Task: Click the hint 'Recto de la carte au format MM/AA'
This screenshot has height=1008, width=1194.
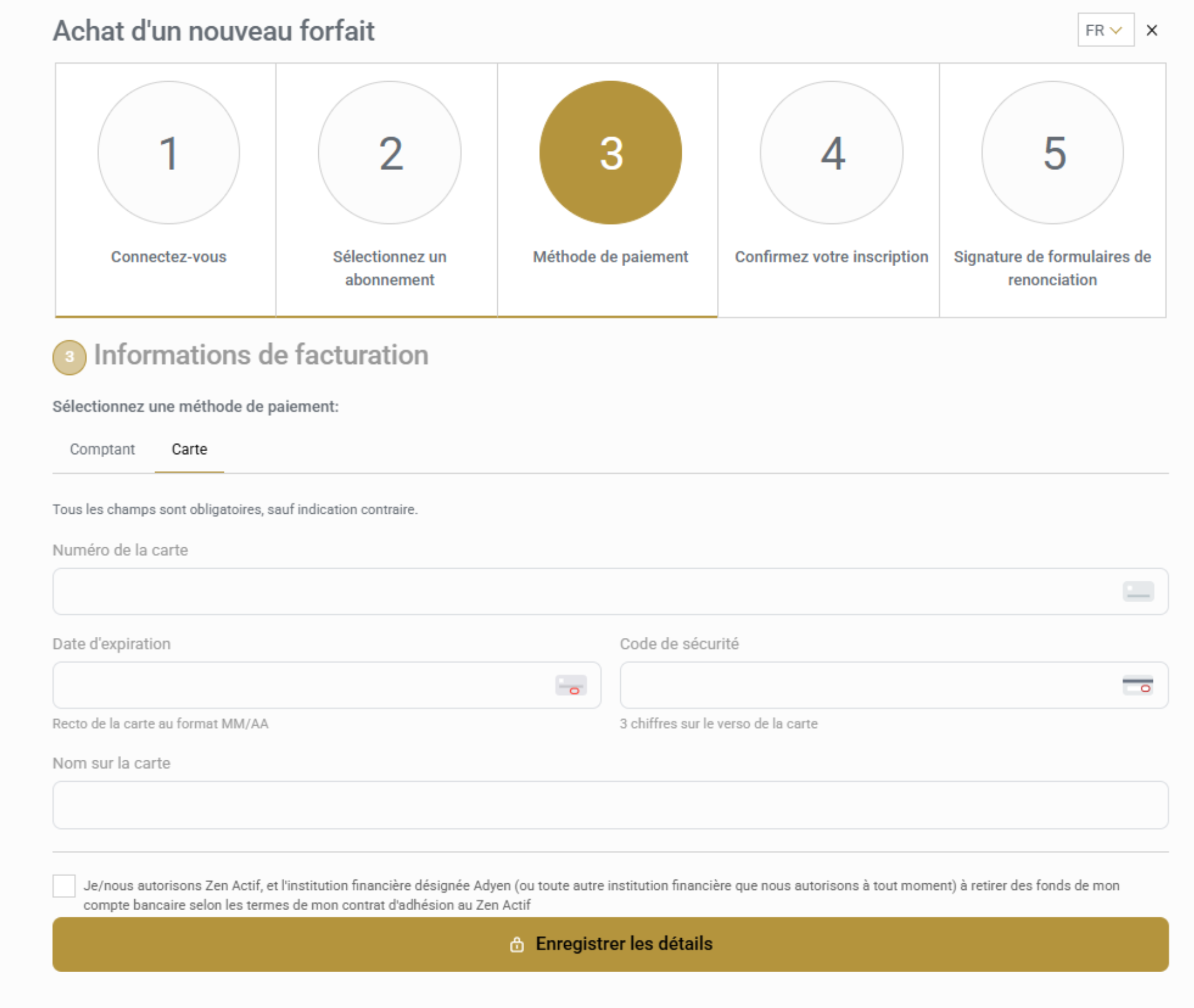Action: (x=161, y=724)
